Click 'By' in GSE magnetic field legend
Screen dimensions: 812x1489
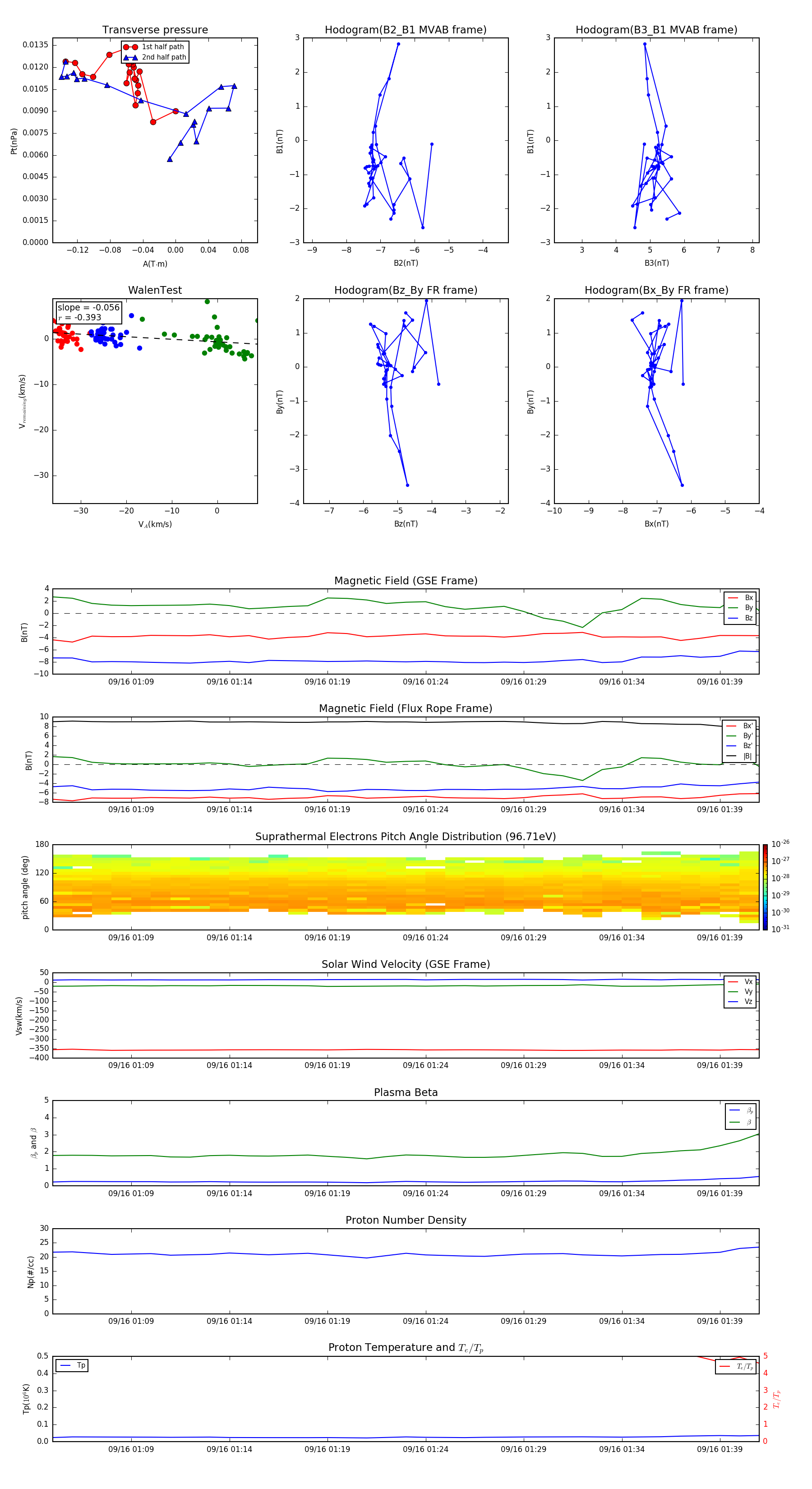tap(748, 607)
